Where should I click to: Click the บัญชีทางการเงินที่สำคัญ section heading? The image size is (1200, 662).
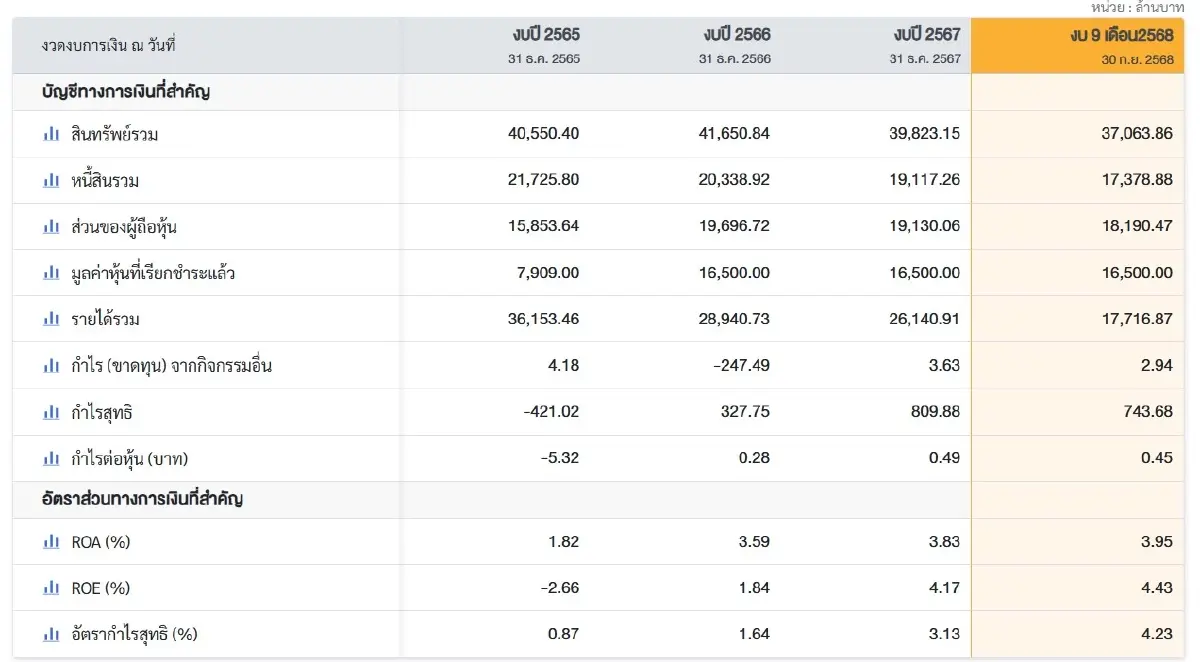click(125, 92)
